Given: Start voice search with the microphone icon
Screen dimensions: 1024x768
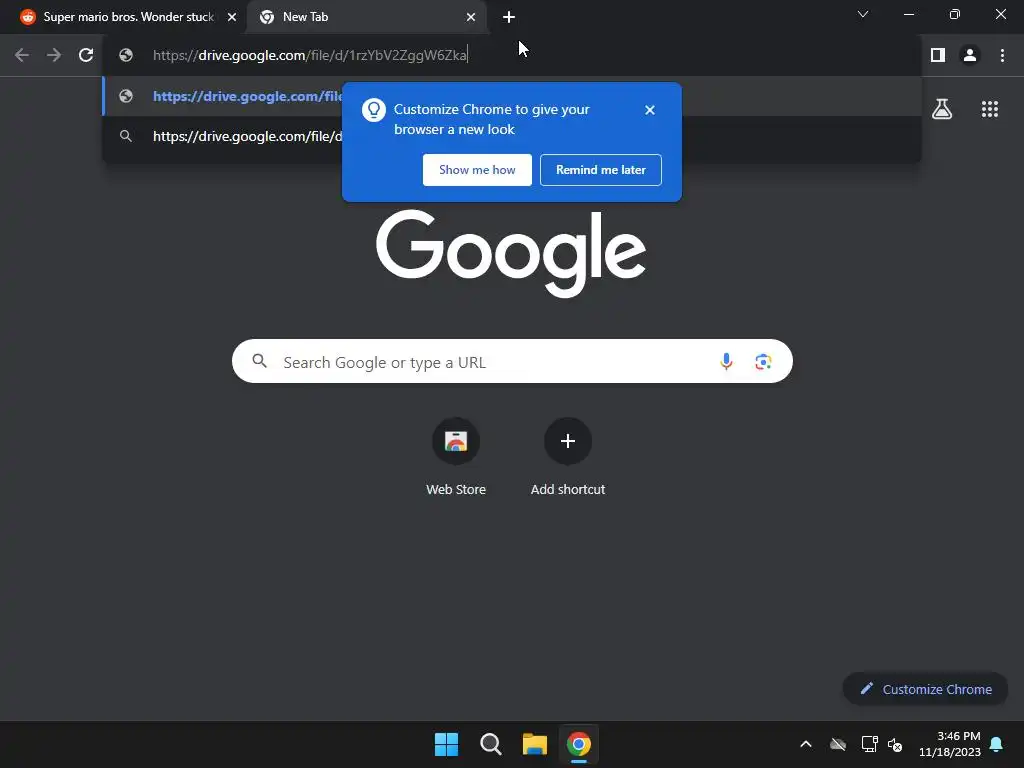Looking at the screenshot, I should (726, 361).
